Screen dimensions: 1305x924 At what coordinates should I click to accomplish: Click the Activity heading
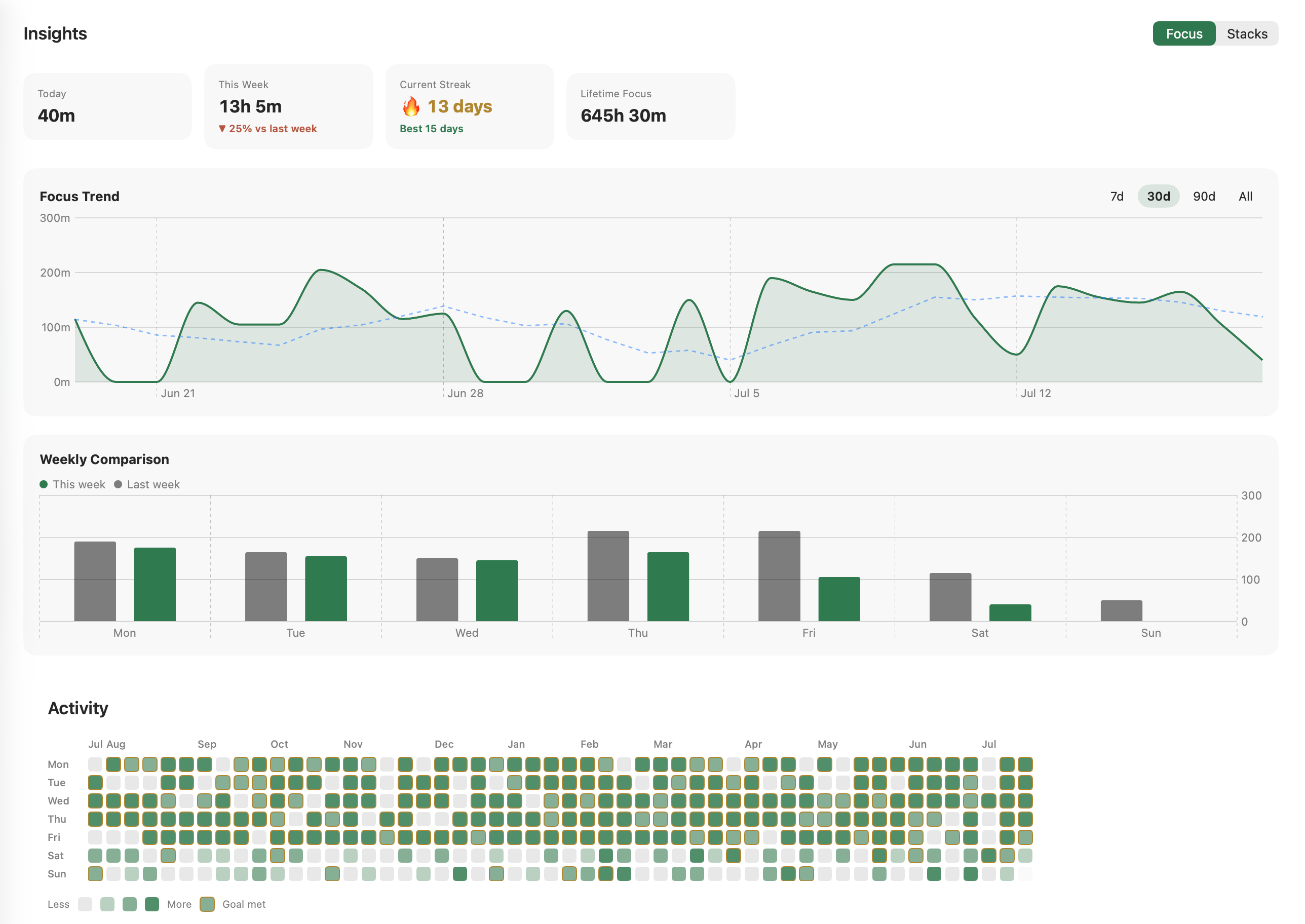click(78, 708)
